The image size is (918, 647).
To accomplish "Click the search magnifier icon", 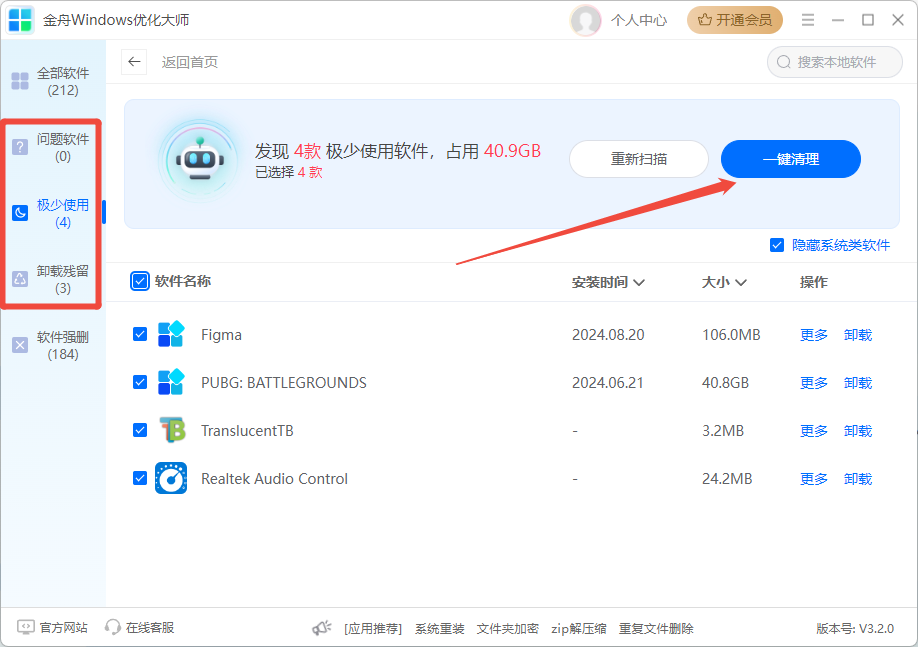I will pyautogui.click(x=783, y=62).
